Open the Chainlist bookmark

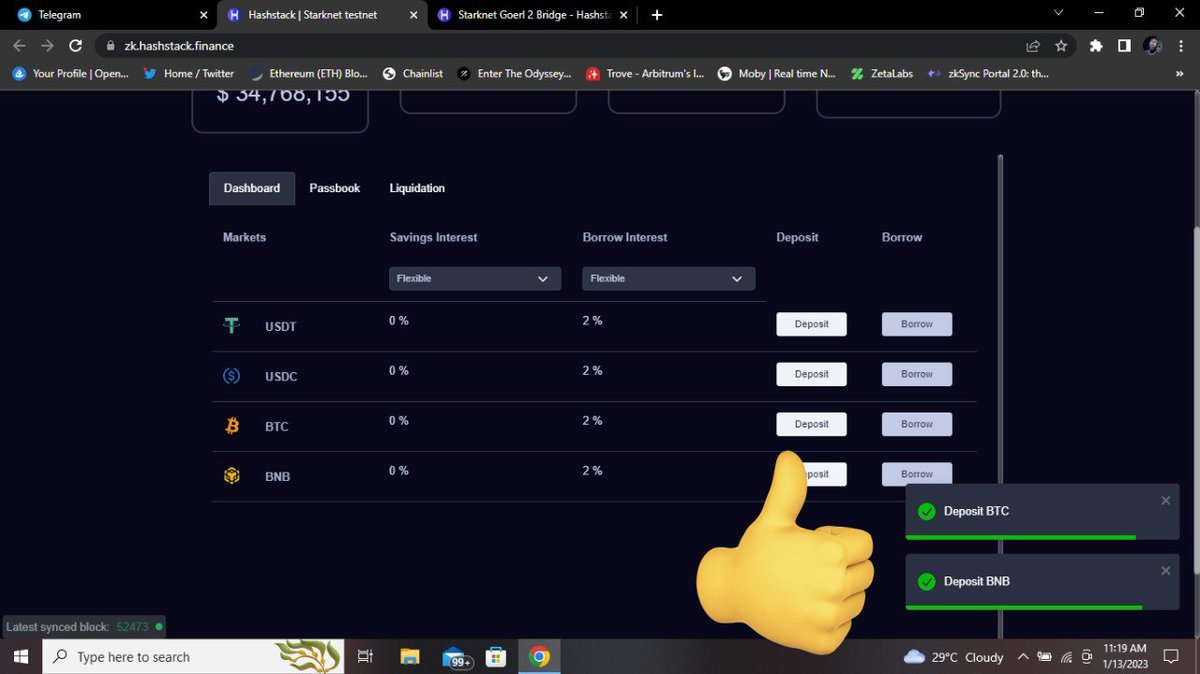point(412,73)
